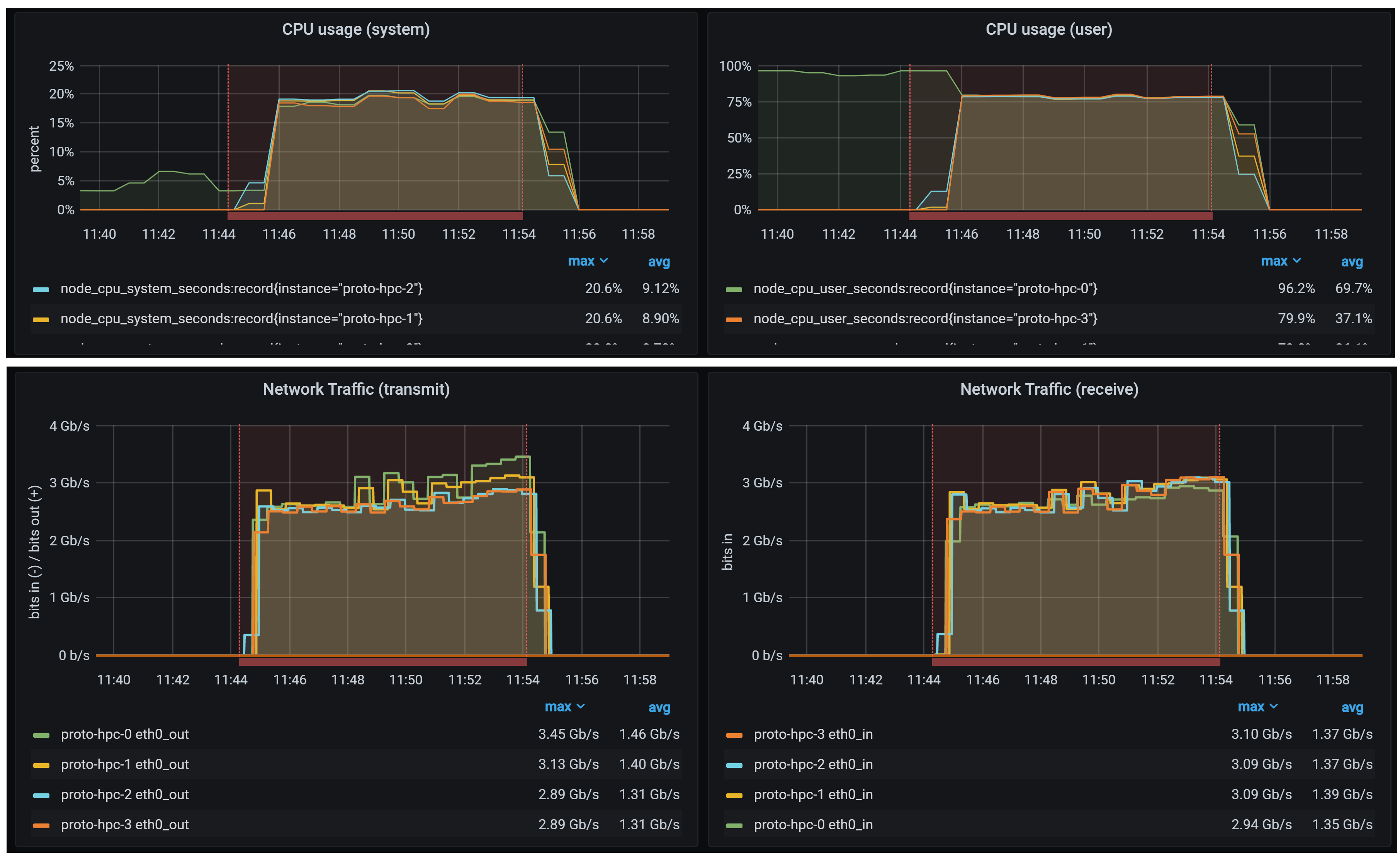Click green color swatch for proto-hpc-0 user CPU
This screenshot has width=1400, height=859.
pos(734,290)
